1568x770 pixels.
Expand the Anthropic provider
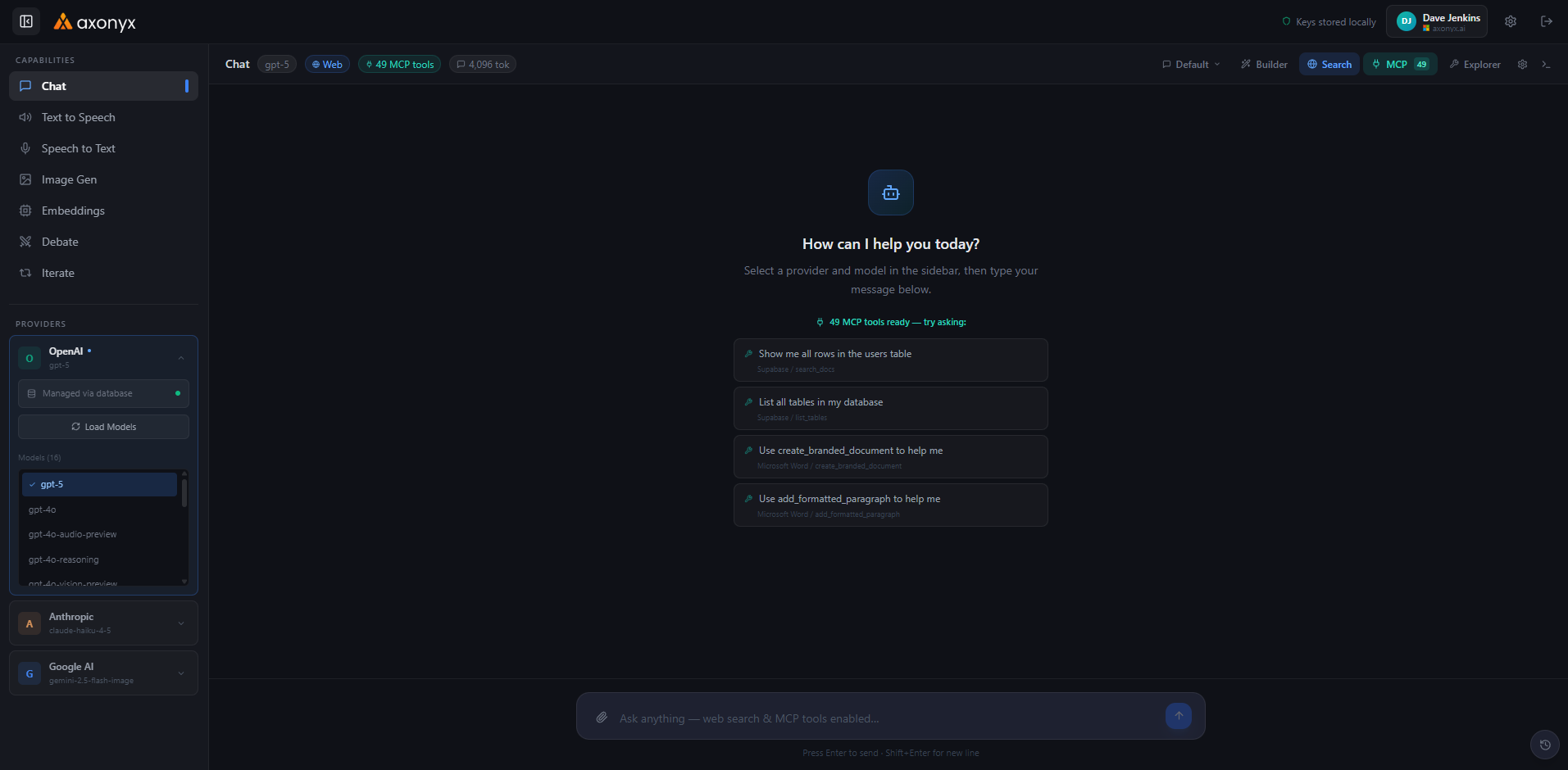click(x=180, y=623)
